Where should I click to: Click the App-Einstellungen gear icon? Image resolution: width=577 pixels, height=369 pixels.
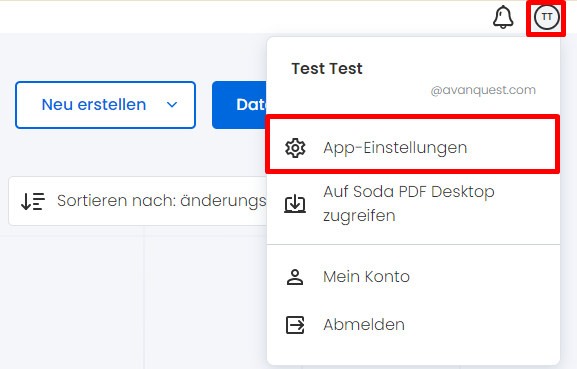(295, 148)
